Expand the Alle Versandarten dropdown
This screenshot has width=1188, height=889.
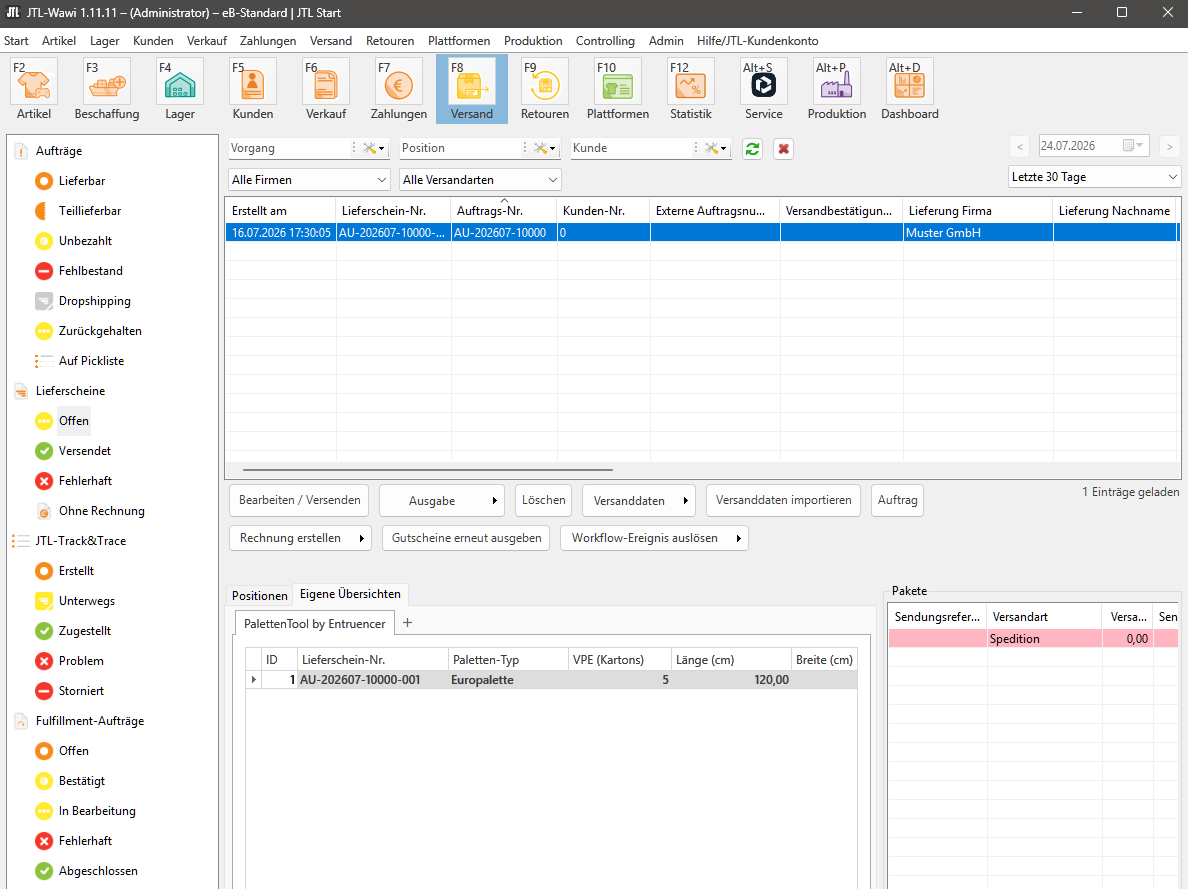tap(480, 180)
